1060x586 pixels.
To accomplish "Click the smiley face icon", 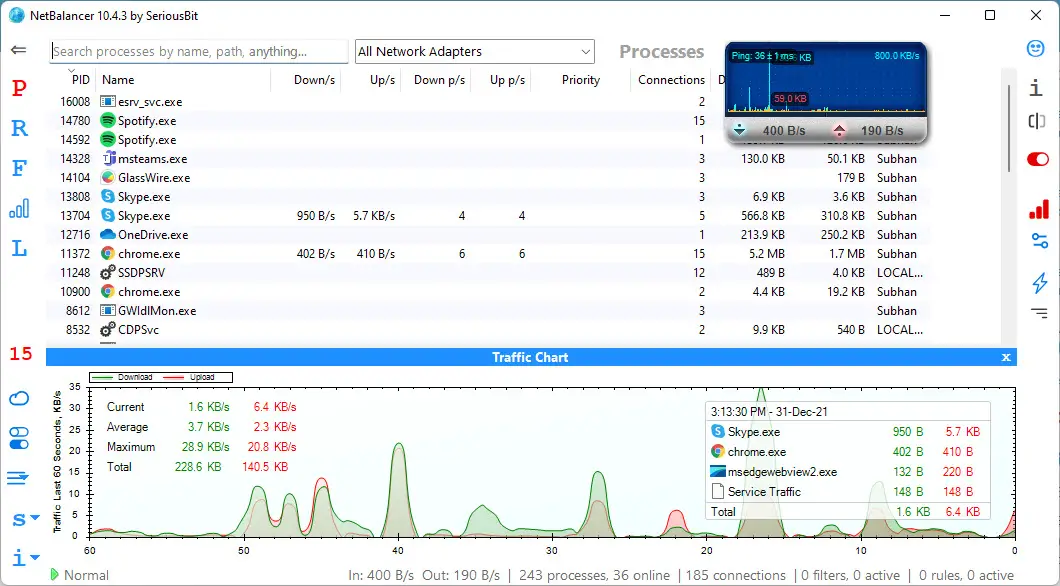I will (x=1035, y=48).
